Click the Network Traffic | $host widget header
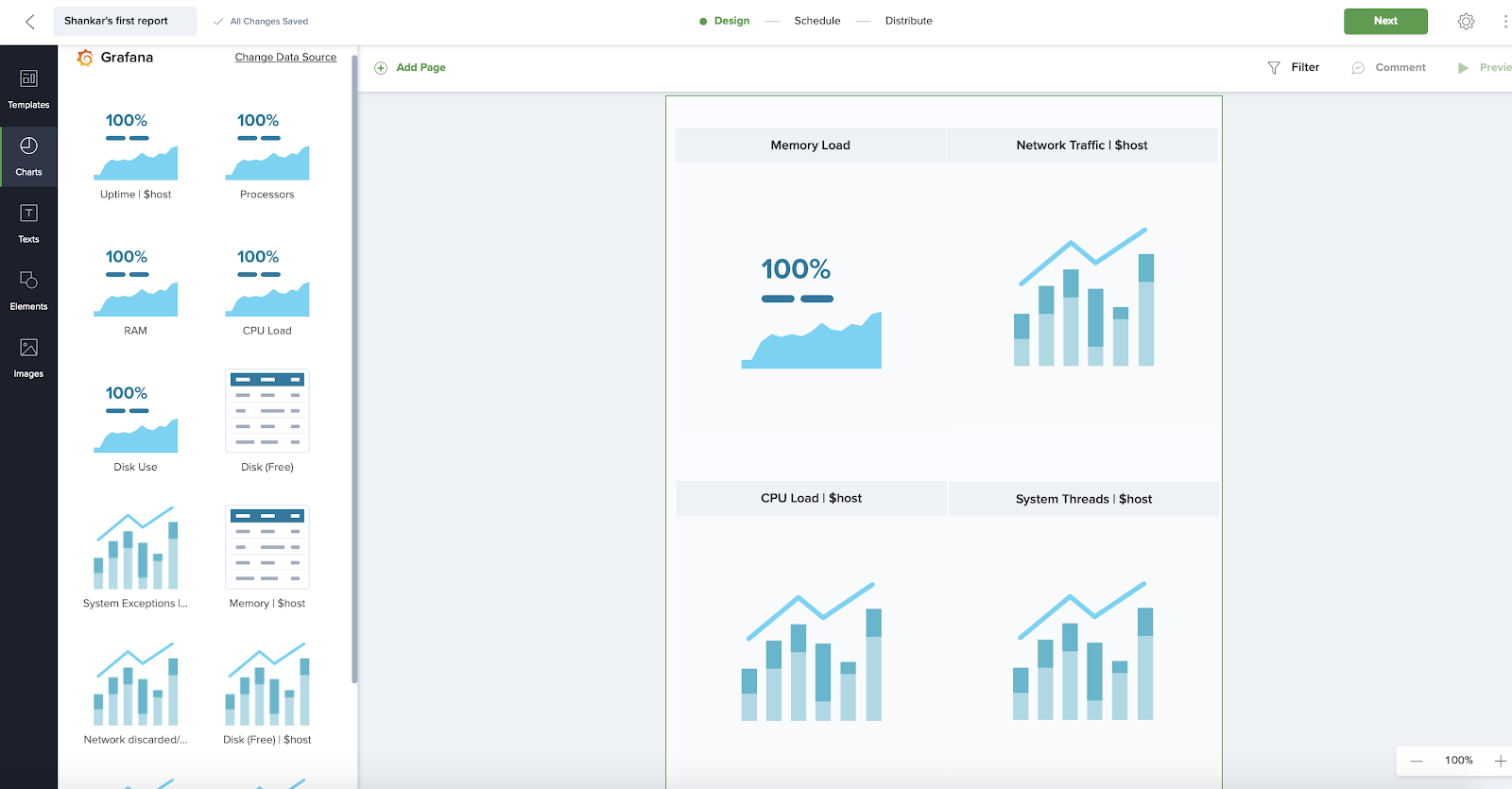The width and height of the screenshot is (1512, 789). [x=1082, y=146]
